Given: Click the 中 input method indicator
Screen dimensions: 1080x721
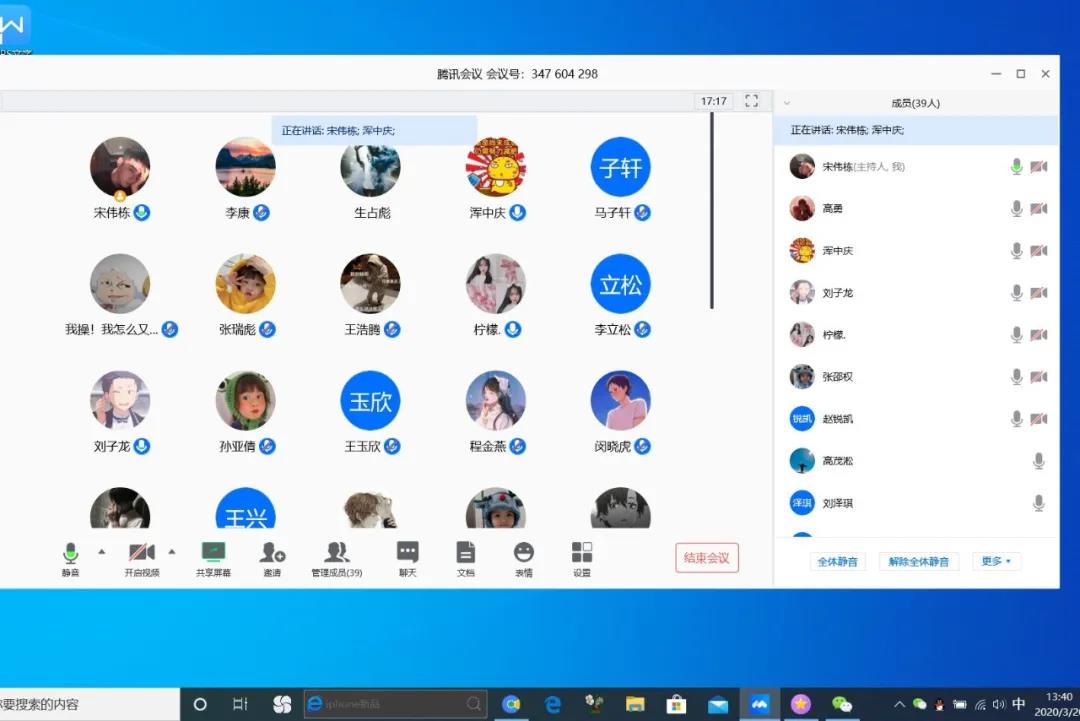Looking at the screenshot, I should (1019, 704).
